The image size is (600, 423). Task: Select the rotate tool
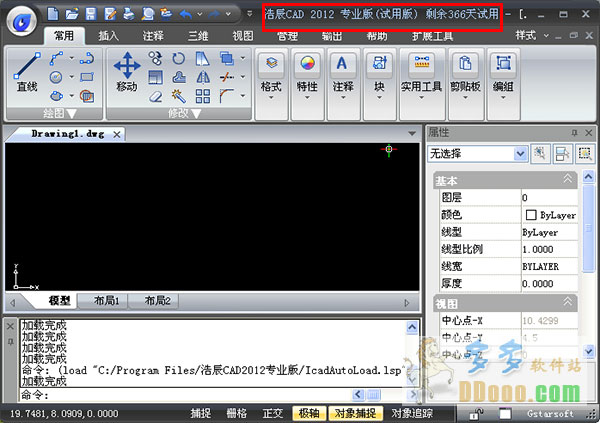(178, 58)
